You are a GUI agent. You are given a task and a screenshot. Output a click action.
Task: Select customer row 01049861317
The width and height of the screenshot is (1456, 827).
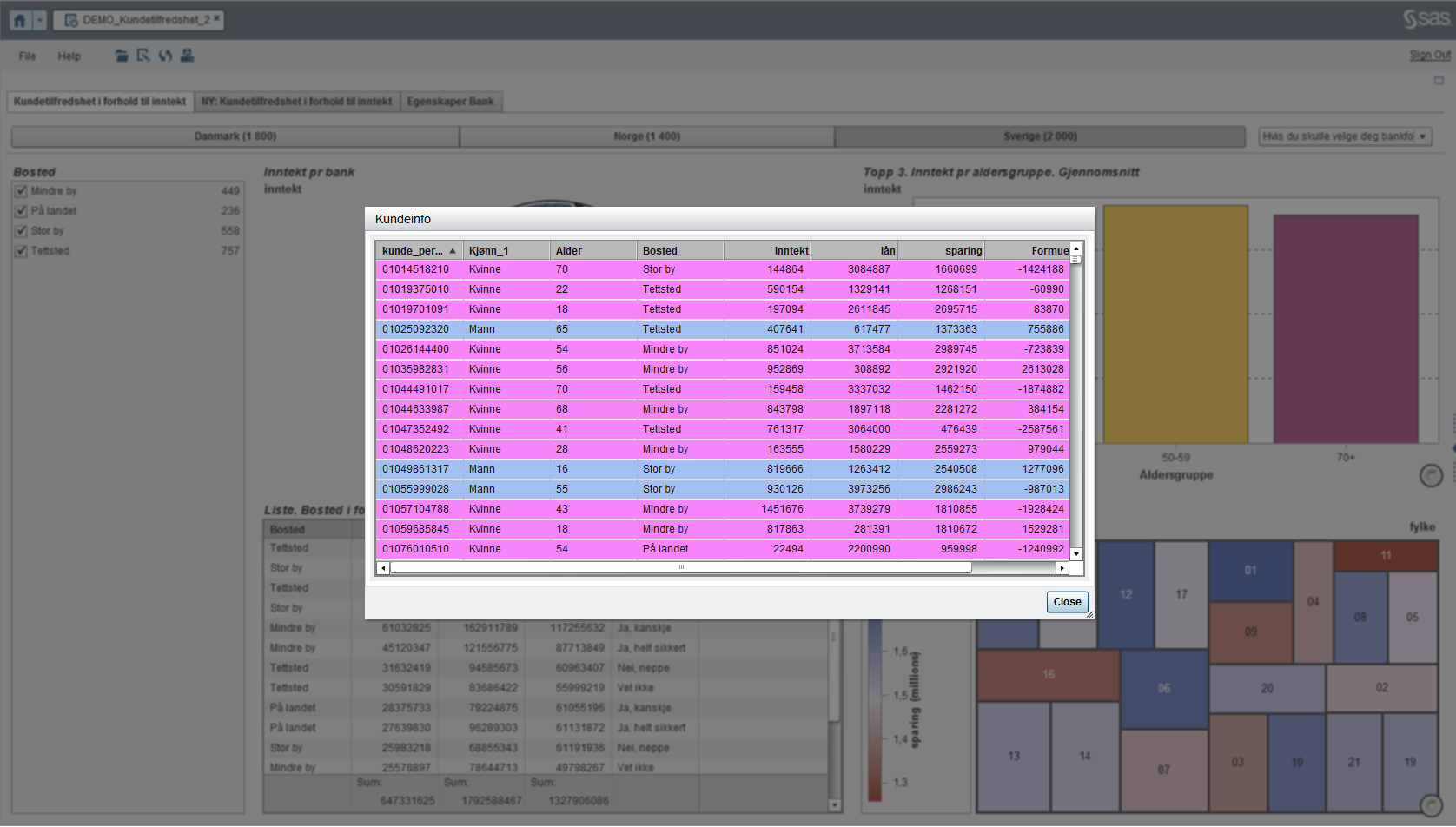pyautogui.click(x=723, y=469)
